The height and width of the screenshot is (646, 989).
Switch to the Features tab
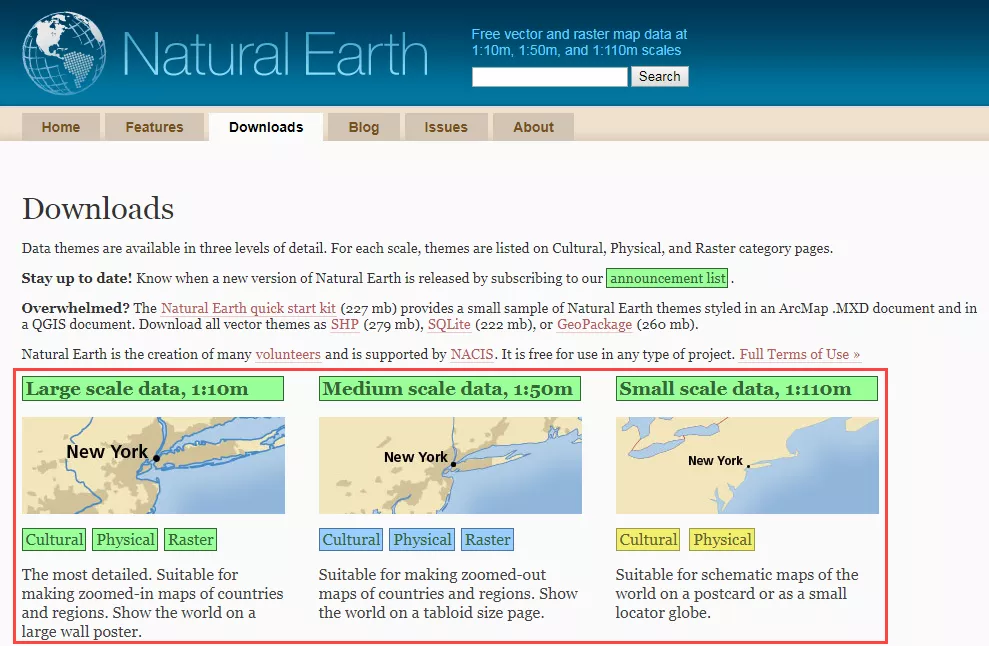coord(154,127)
